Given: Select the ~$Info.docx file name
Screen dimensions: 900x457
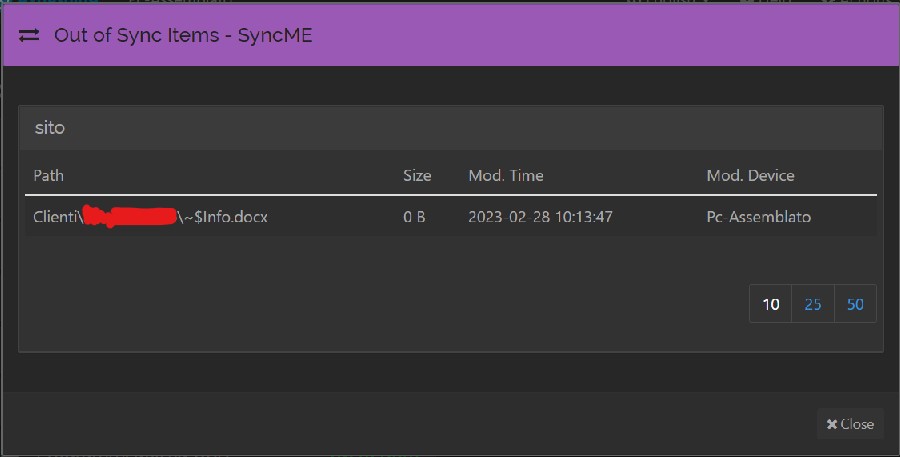Looking at the screenshot, I should pyautogui.click(x=226, y=216).
